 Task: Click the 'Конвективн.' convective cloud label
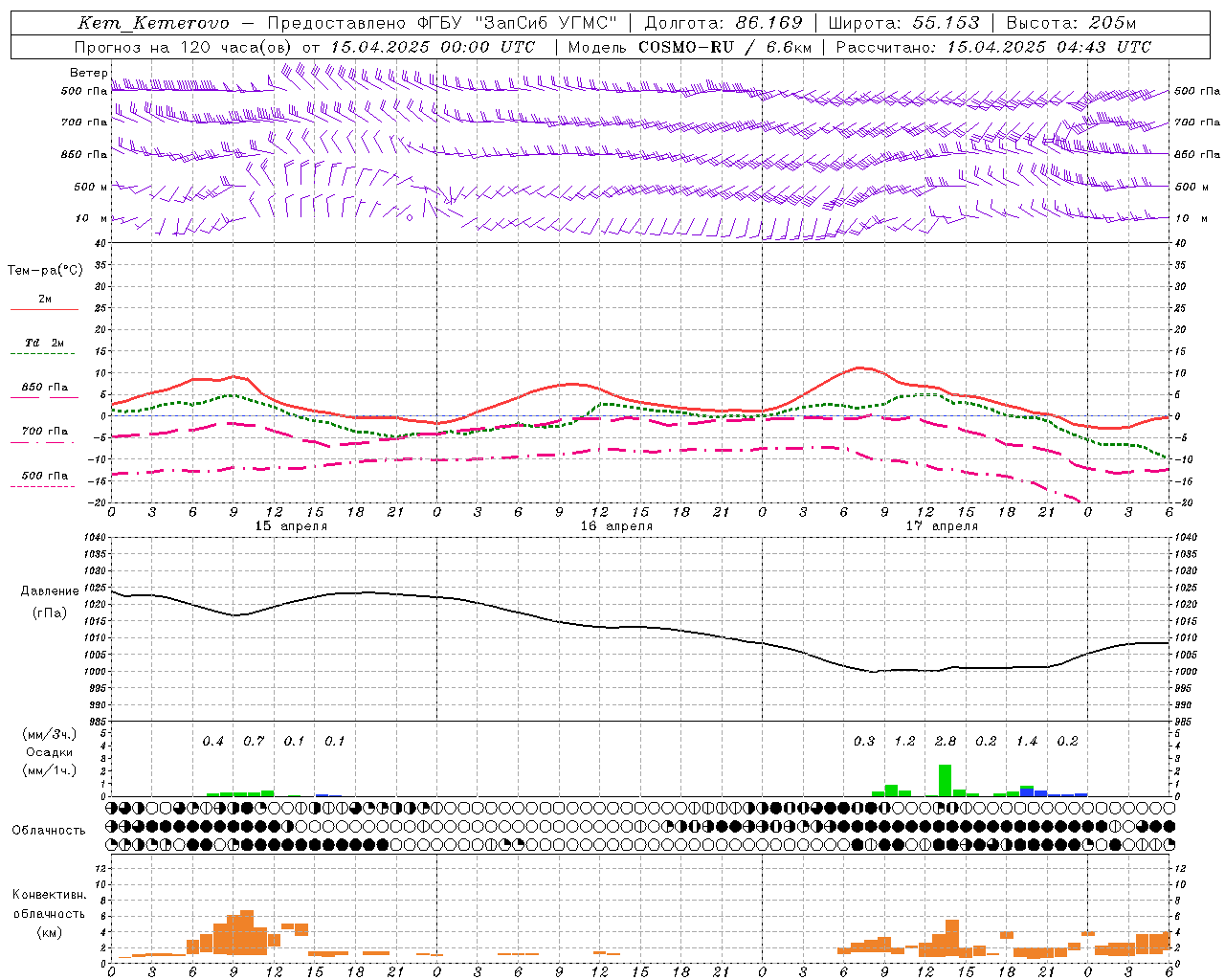(x=49, y=895)
